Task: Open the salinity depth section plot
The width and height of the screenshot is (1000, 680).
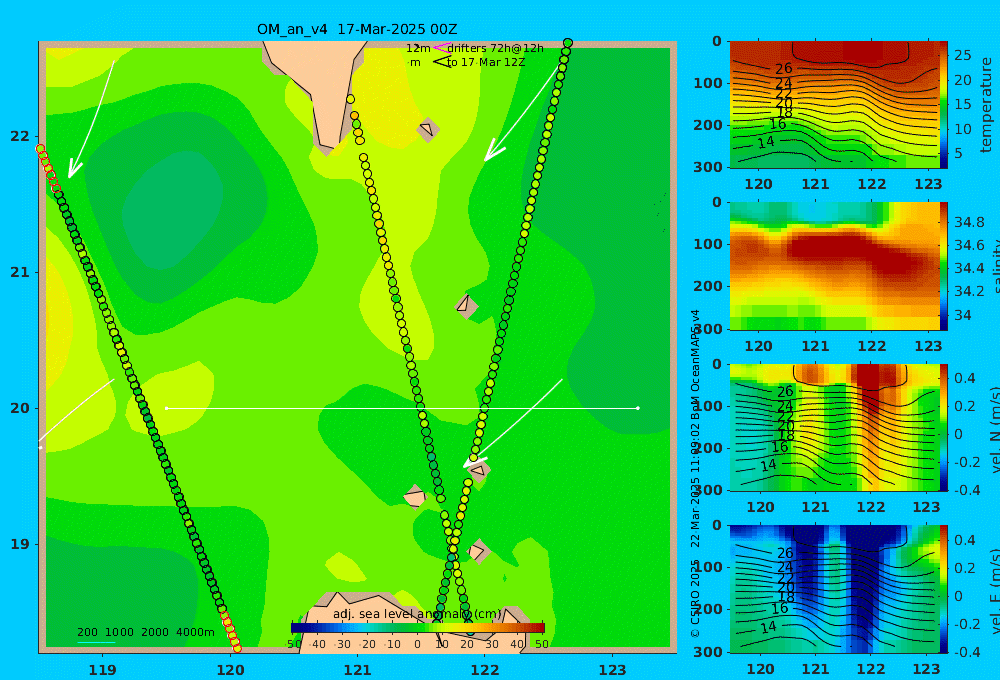Action: 834,266
